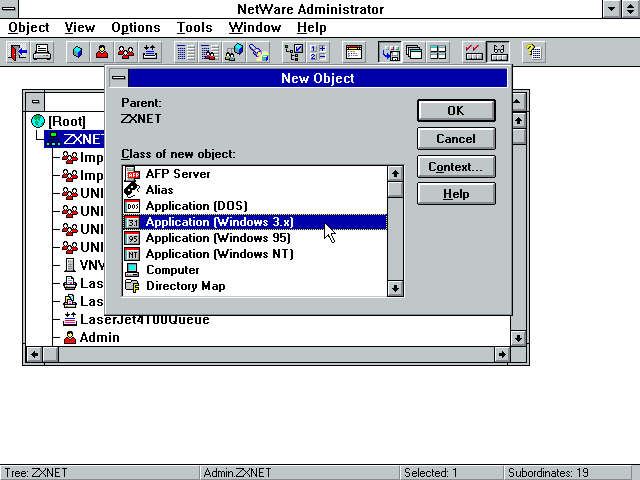This screenshot has height=480, width=640.
Task: Click the 1-2 sort order toolbar icon
Action: coord(318,52)
